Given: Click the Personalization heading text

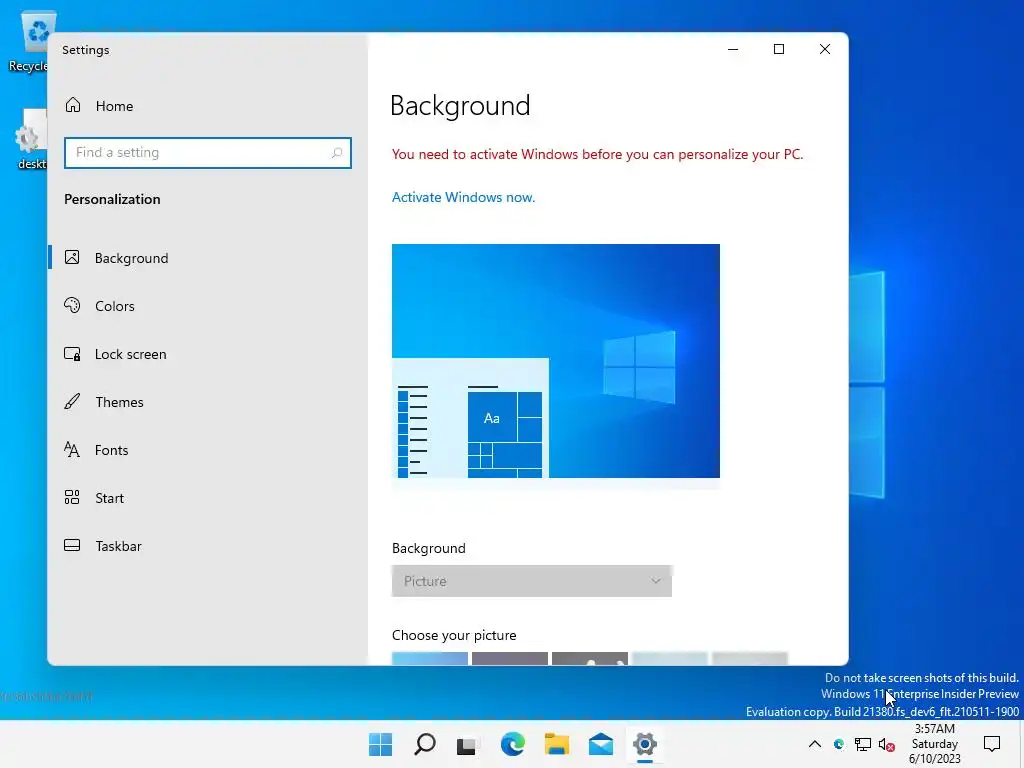Looking at the screenshot, I should pos(112,199).
